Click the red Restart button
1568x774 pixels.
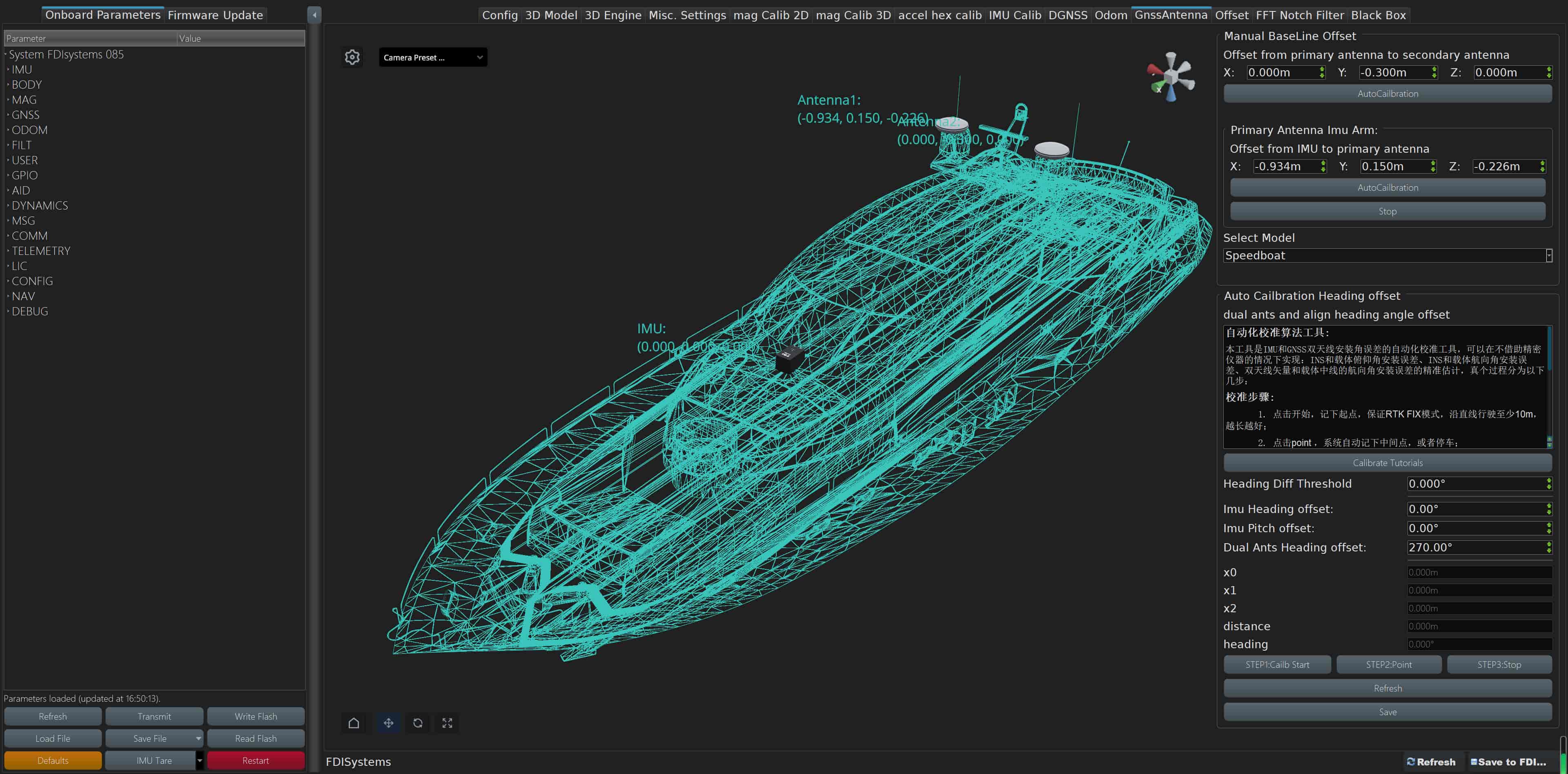(255, 761)
